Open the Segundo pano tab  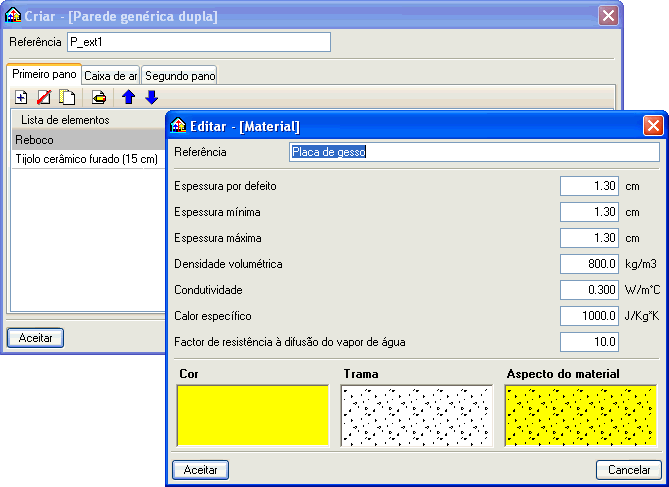coord(180,76)
